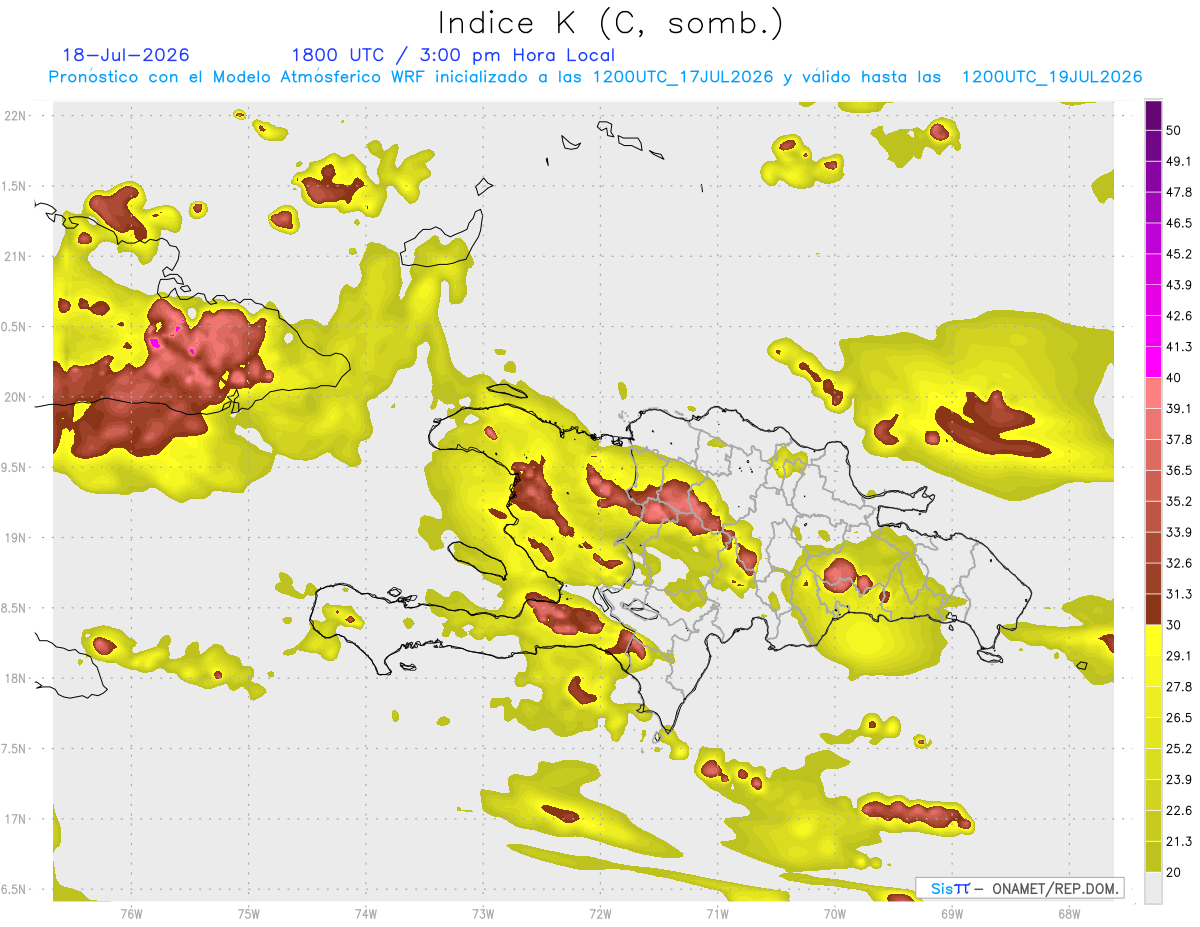This screenshot has width=1200, height=927.
Task: Pick magenta swatch between 40 and 41.3
Action: tap(1153, 362)
